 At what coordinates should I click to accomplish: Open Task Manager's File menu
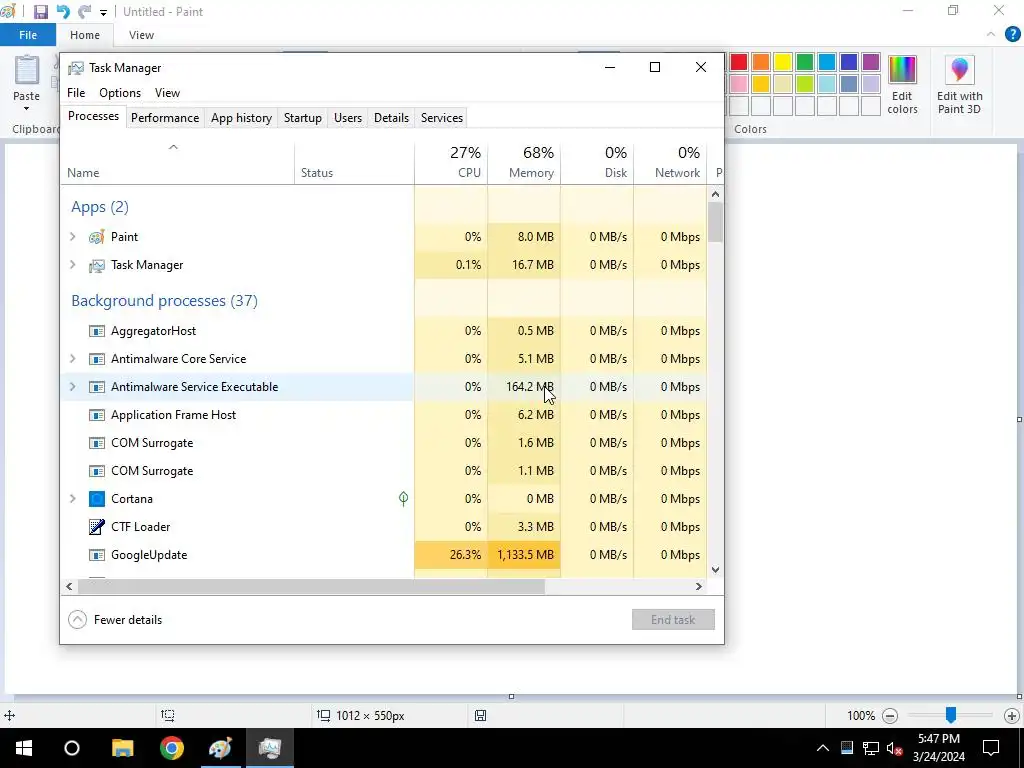coord(76,93)
